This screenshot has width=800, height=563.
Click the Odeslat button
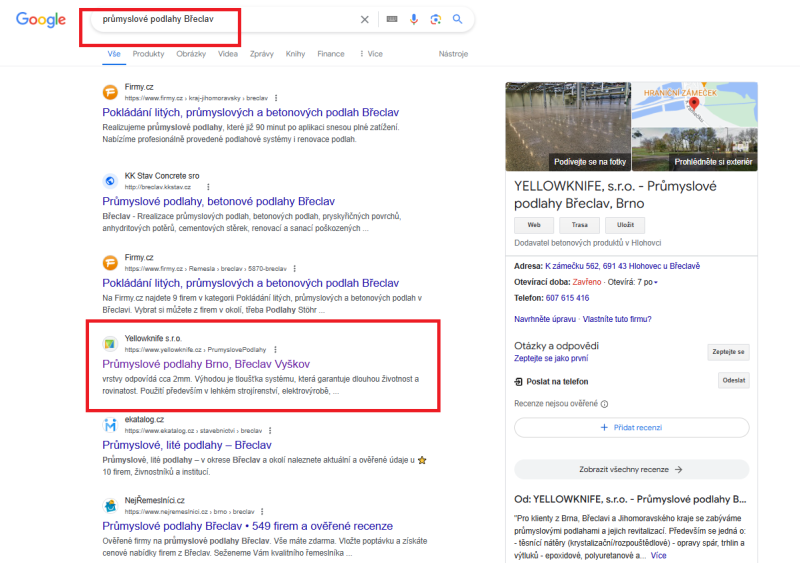(734, 381)
